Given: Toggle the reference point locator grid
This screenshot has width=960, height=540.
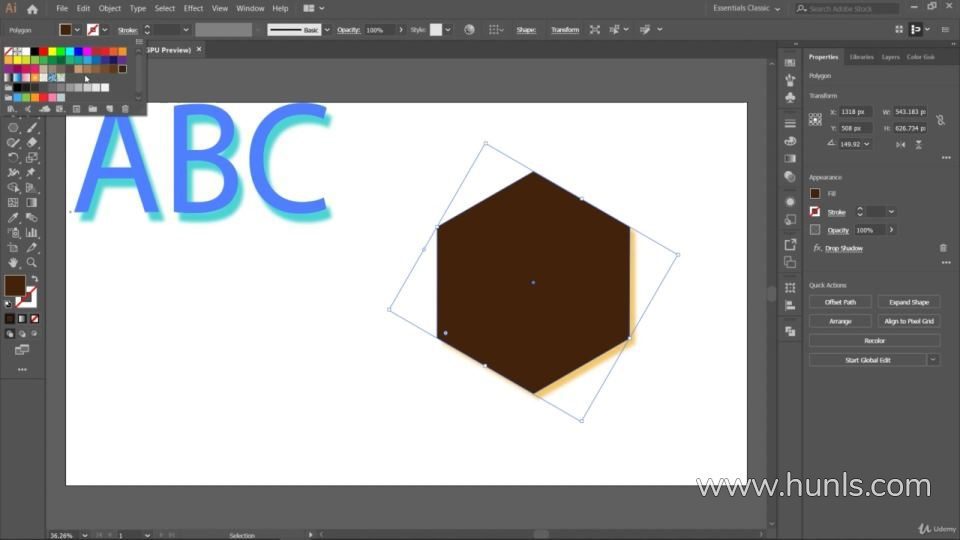Looking at the screenshot, I should pyautogui.click(x=815, y=119).
